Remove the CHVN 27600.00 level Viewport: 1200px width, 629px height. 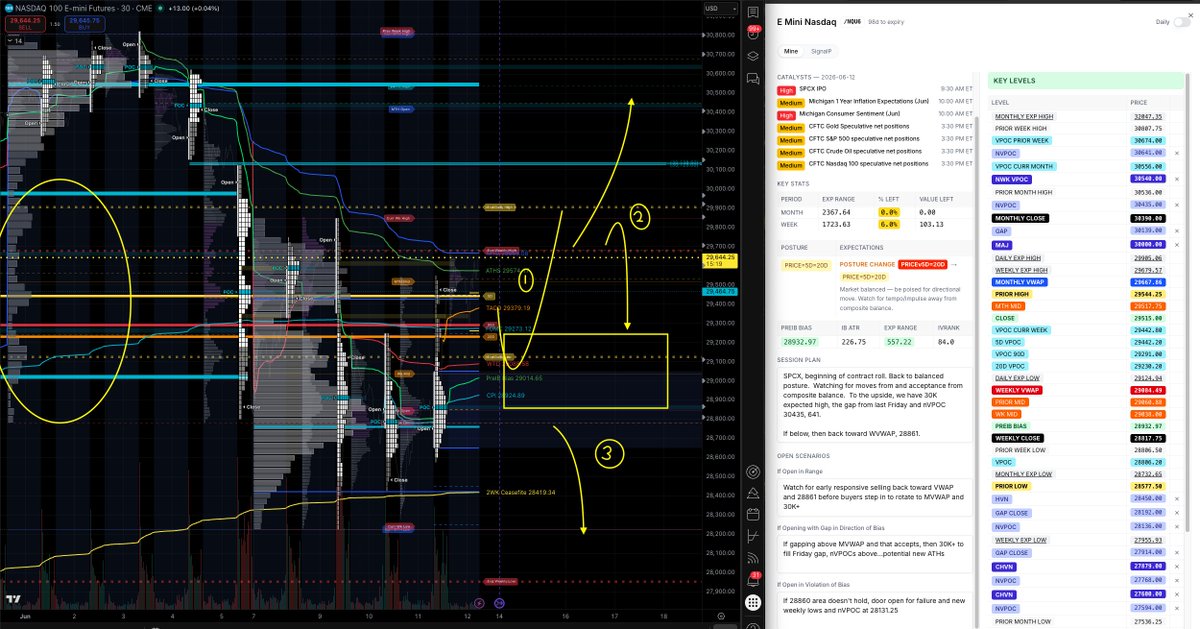point(1176,593)
